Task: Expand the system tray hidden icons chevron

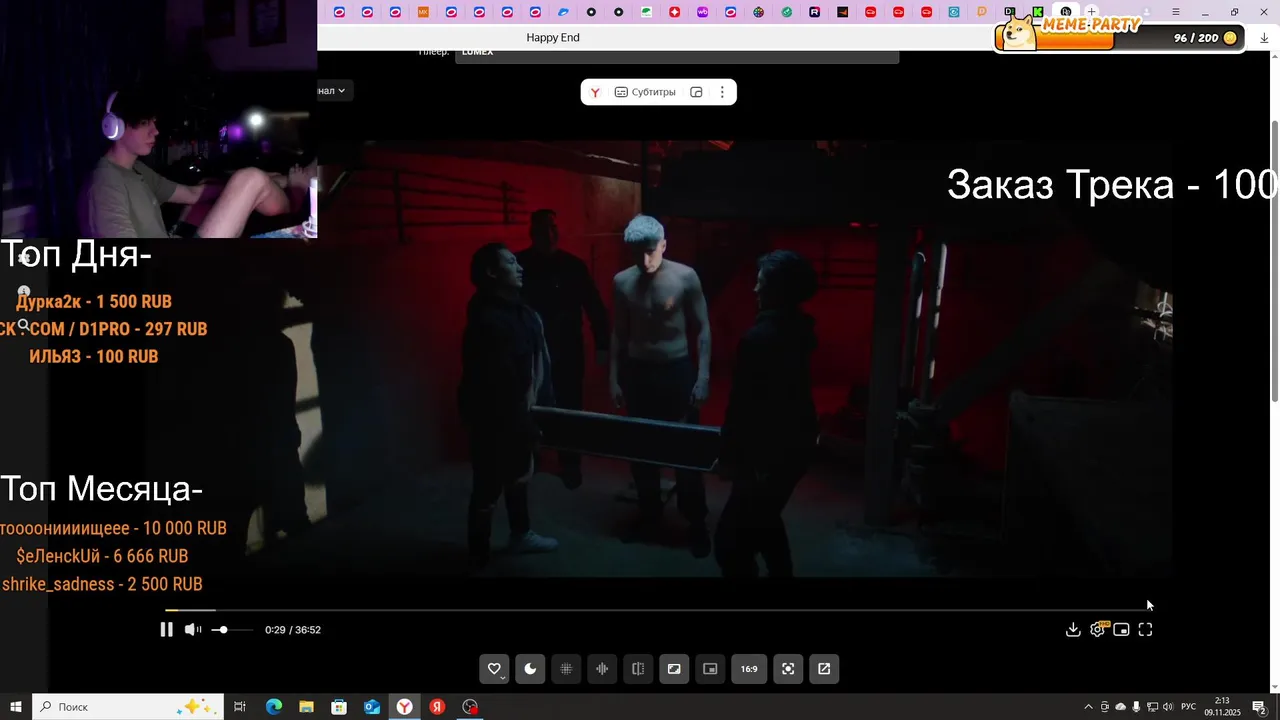Action: point(1089,707)
